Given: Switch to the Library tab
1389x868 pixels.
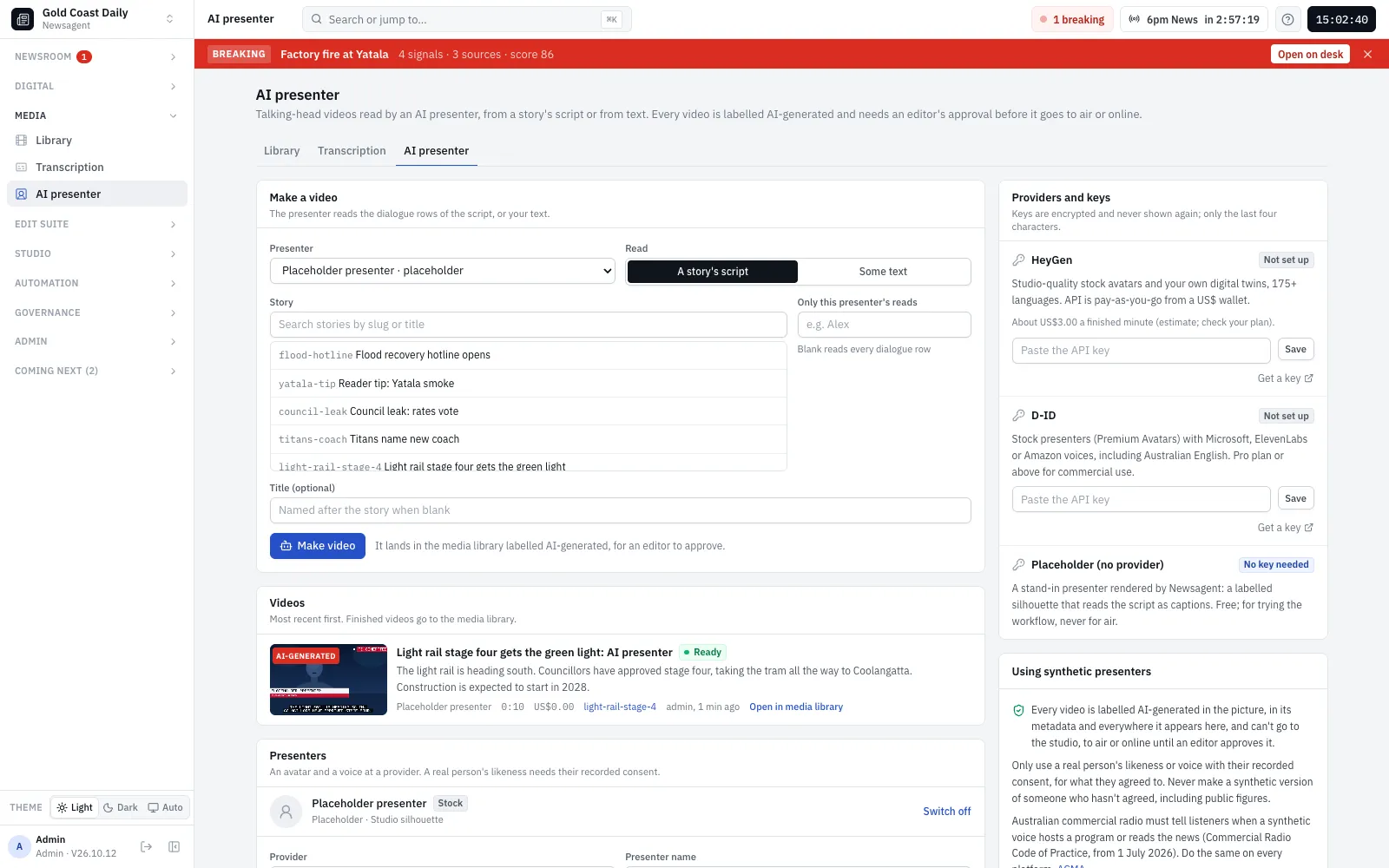Looking at the screenshot, I should 282,151.
